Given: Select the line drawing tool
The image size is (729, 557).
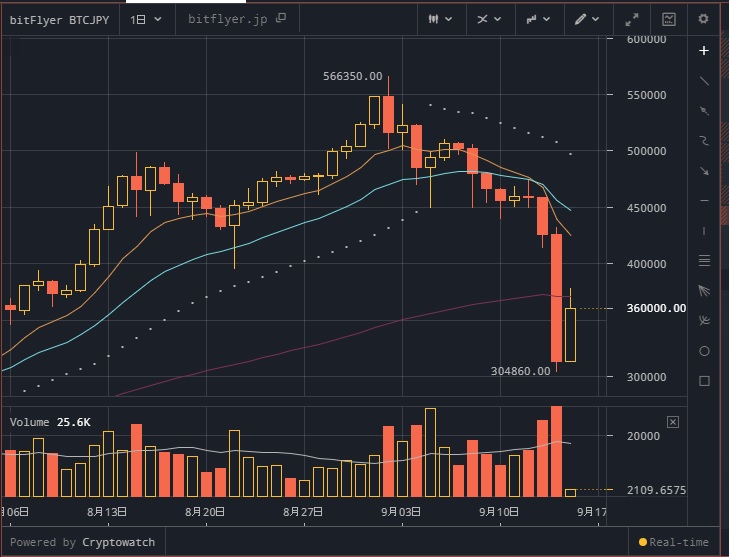Looking at the screenshot, I should tap(704, 81).
